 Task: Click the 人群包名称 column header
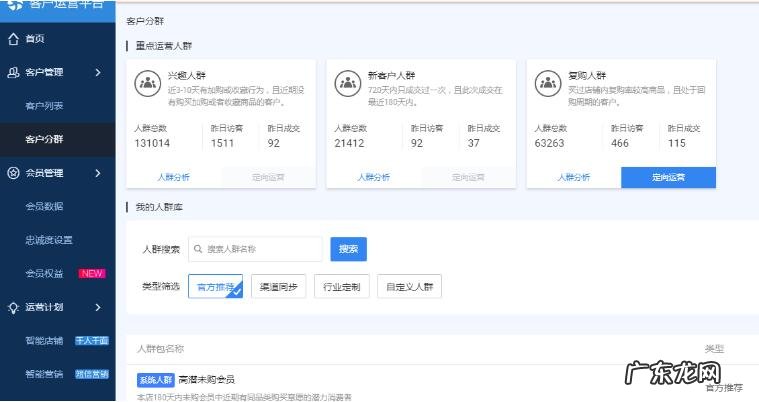(x=160, y=349)
